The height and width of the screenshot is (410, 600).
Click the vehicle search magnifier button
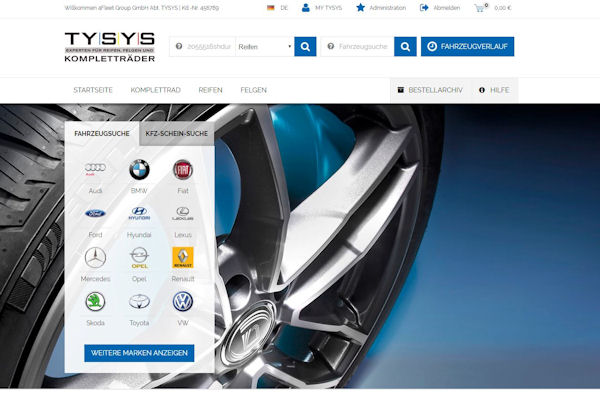click(x=405, y=47)
